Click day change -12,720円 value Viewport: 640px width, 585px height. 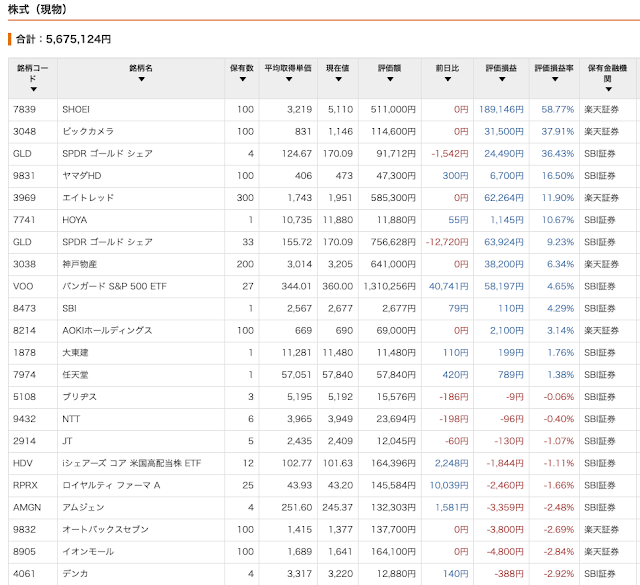point(447,242)
